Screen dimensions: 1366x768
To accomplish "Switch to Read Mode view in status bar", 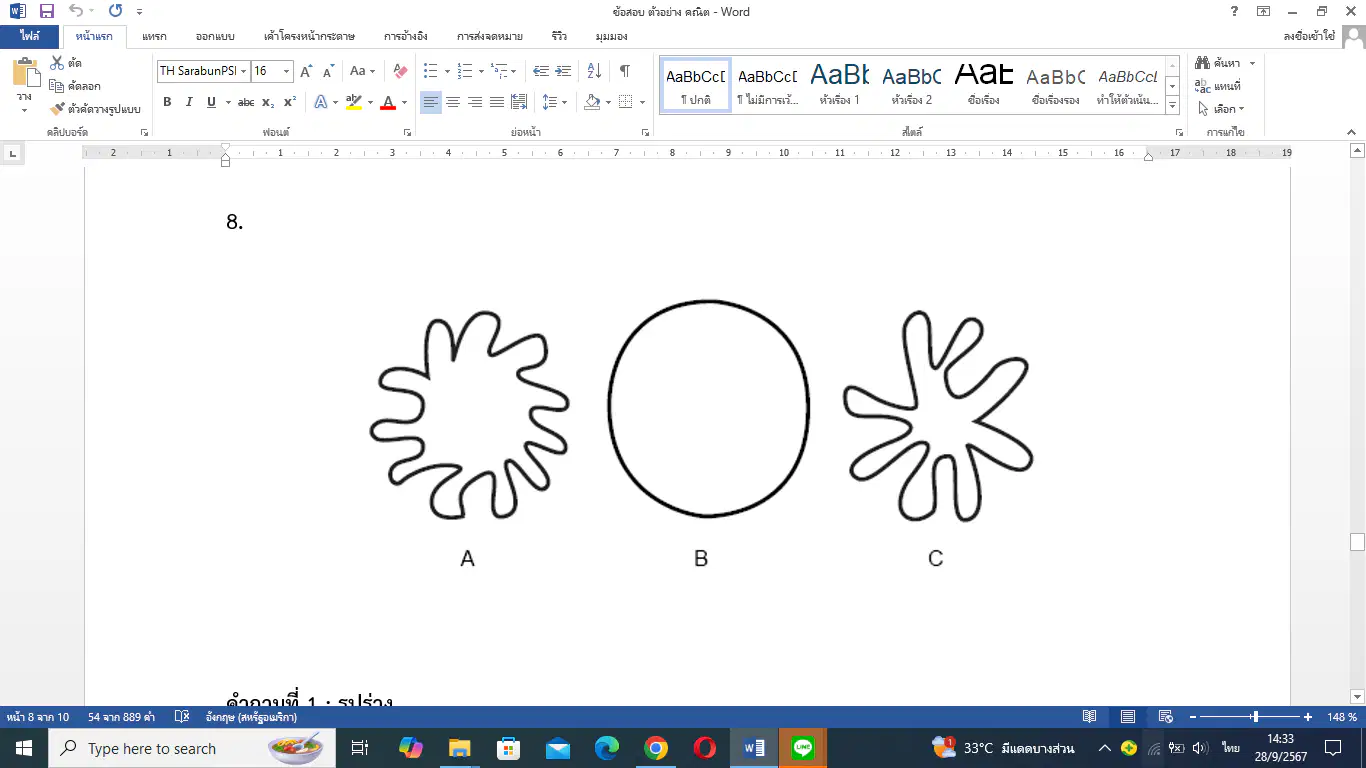I will (1090, 717).
